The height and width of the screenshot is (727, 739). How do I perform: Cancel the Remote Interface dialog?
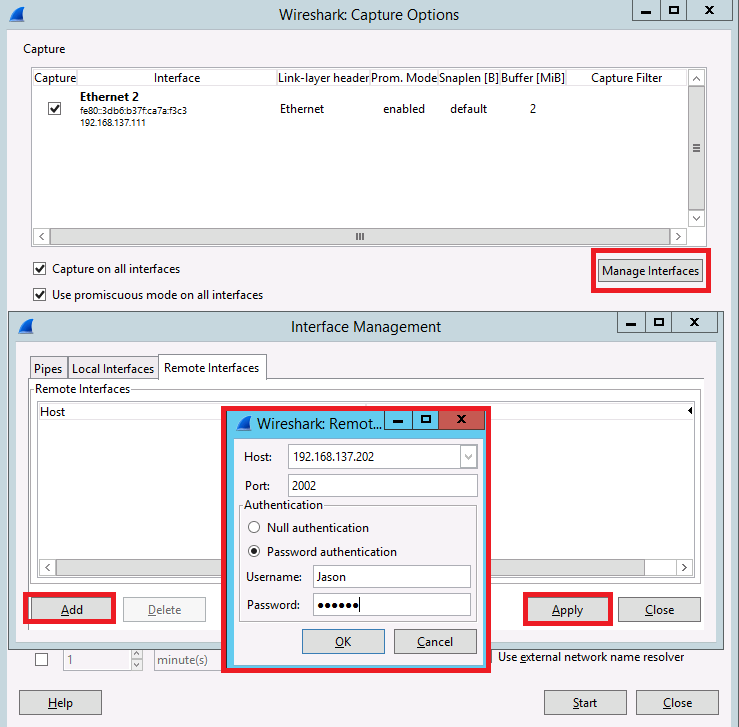pyautogui.click(x=435, y=642)
